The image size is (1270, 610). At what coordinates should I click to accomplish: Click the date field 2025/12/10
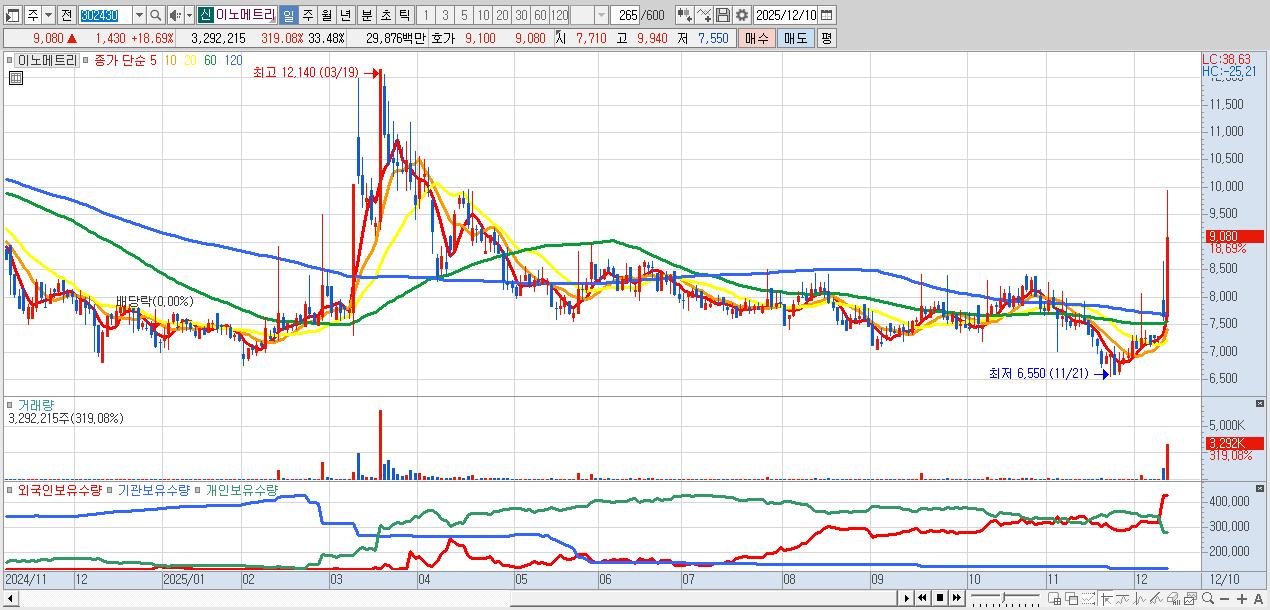click(786, 15)
